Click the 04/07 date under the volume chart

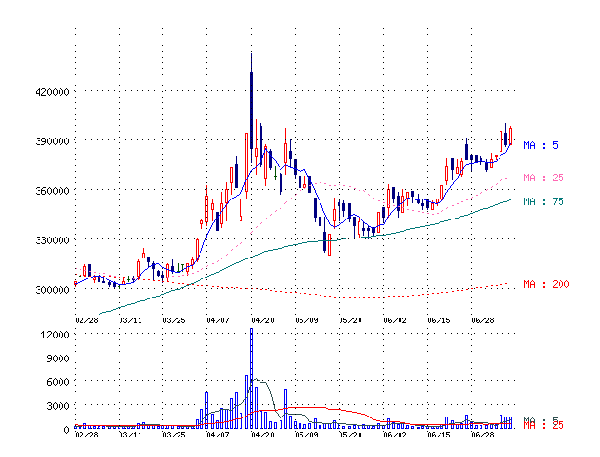[218, 434]
